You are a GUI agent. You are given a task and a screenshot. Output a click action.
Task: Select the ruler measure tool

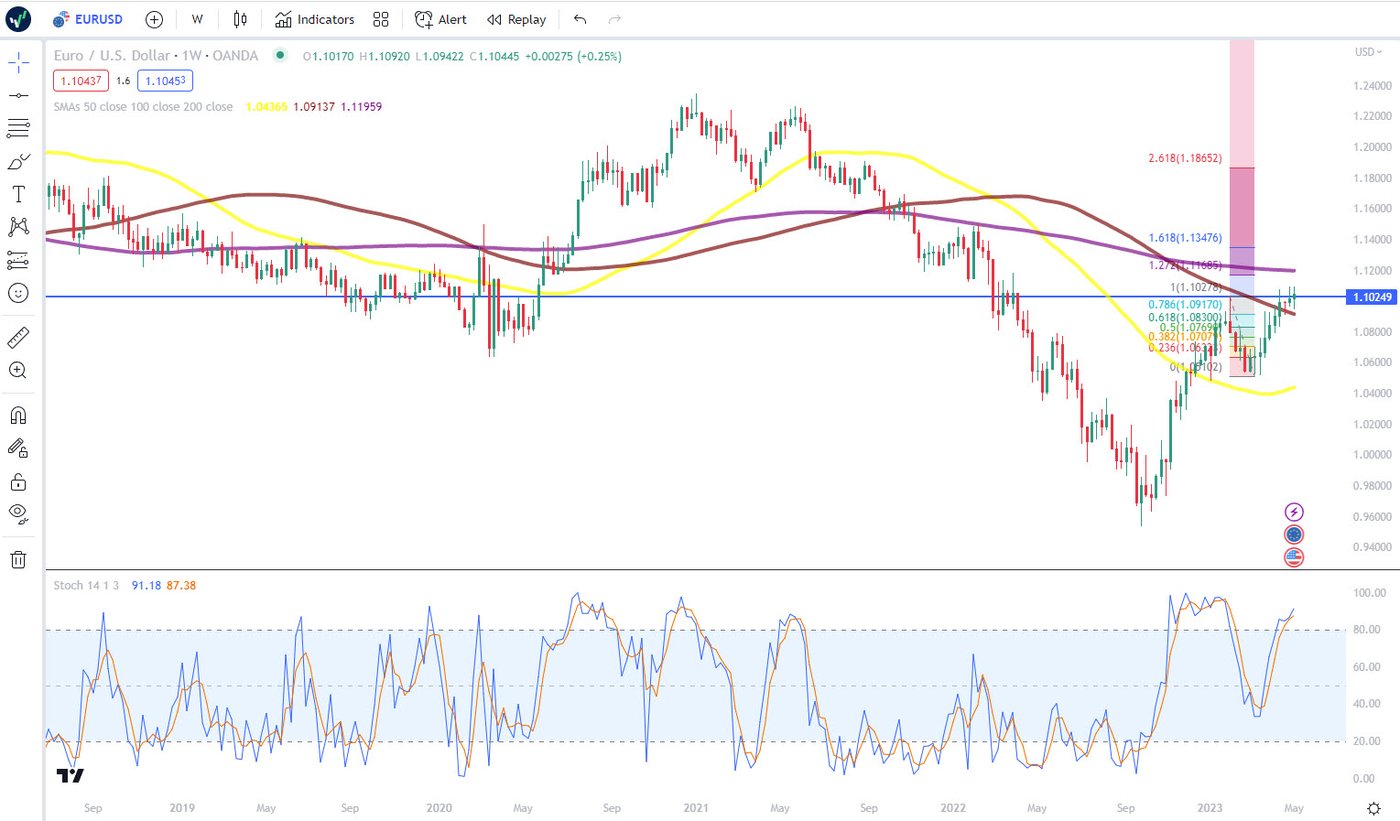(18, 337)
